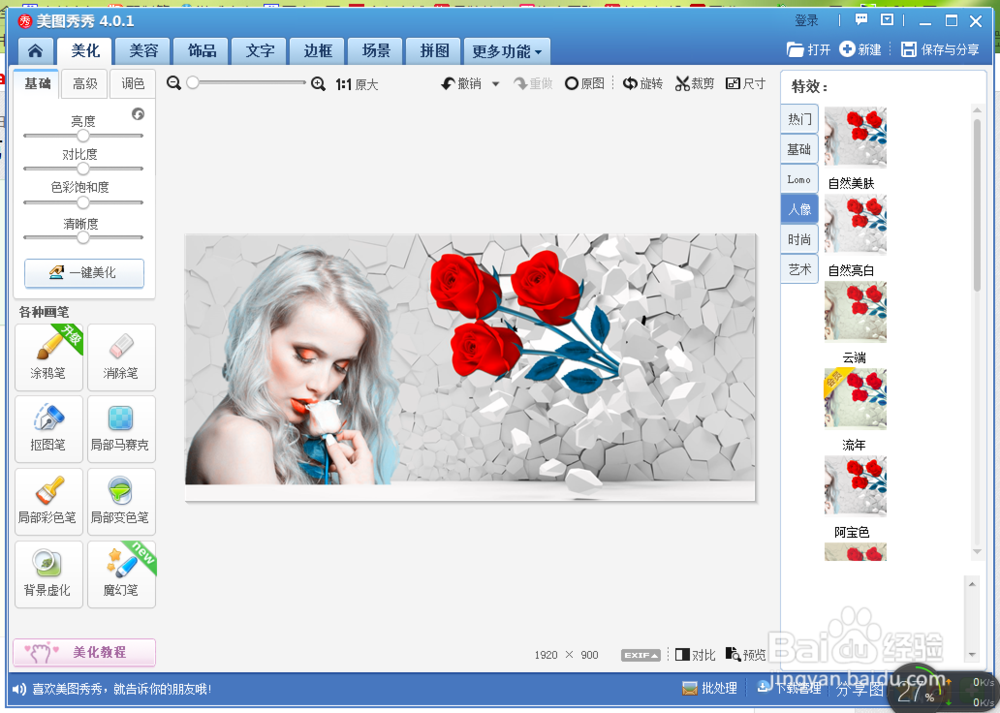Image resolution: width=1000 pixels, height=713 pixels.
Task: Click the zoom out magnifier icon
Action: click(173, 84)
